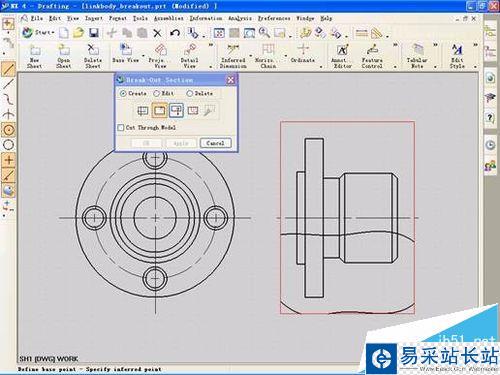
Task: Open the File menu
Action: pyautogui.click(x=37, y=18)
